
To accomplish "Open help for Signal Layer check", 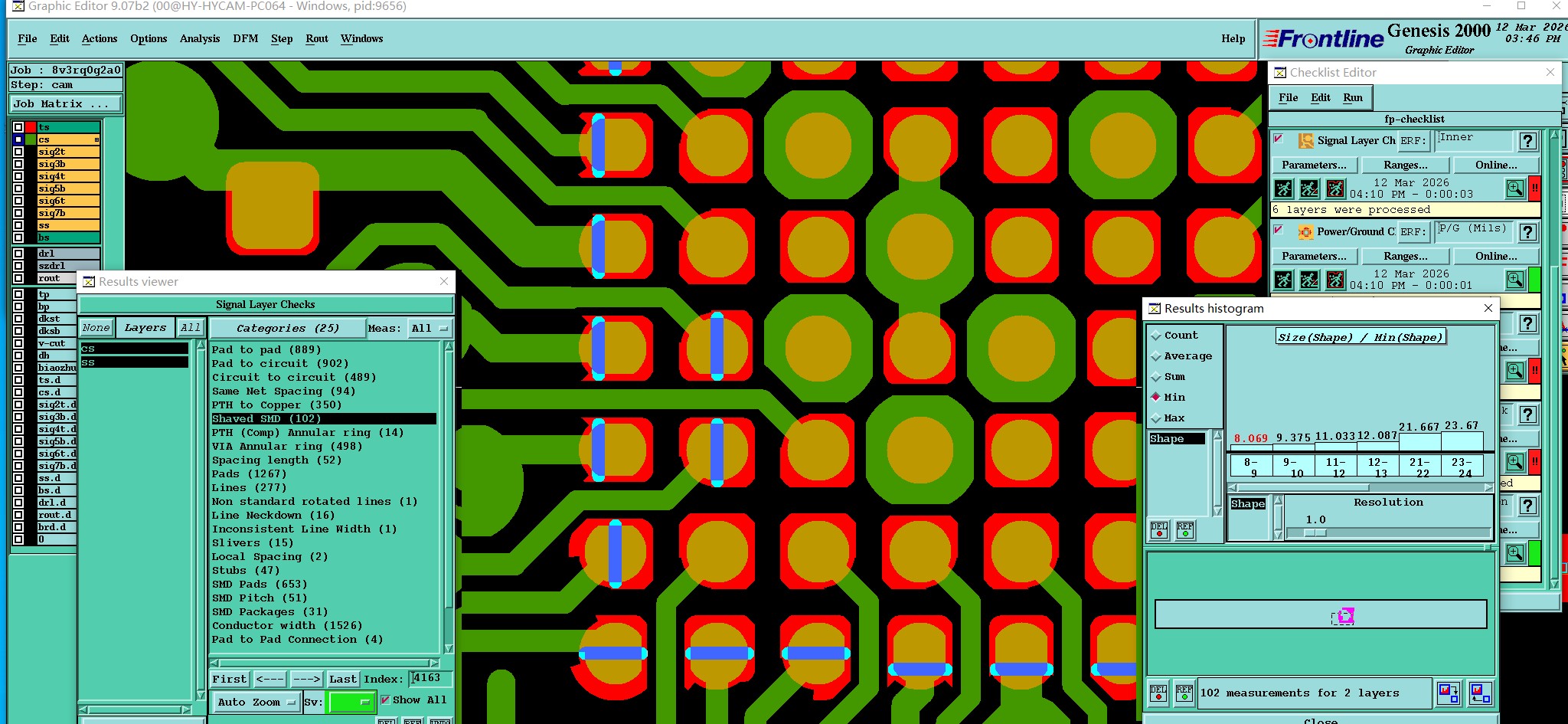I will [x=1527, y=141].
